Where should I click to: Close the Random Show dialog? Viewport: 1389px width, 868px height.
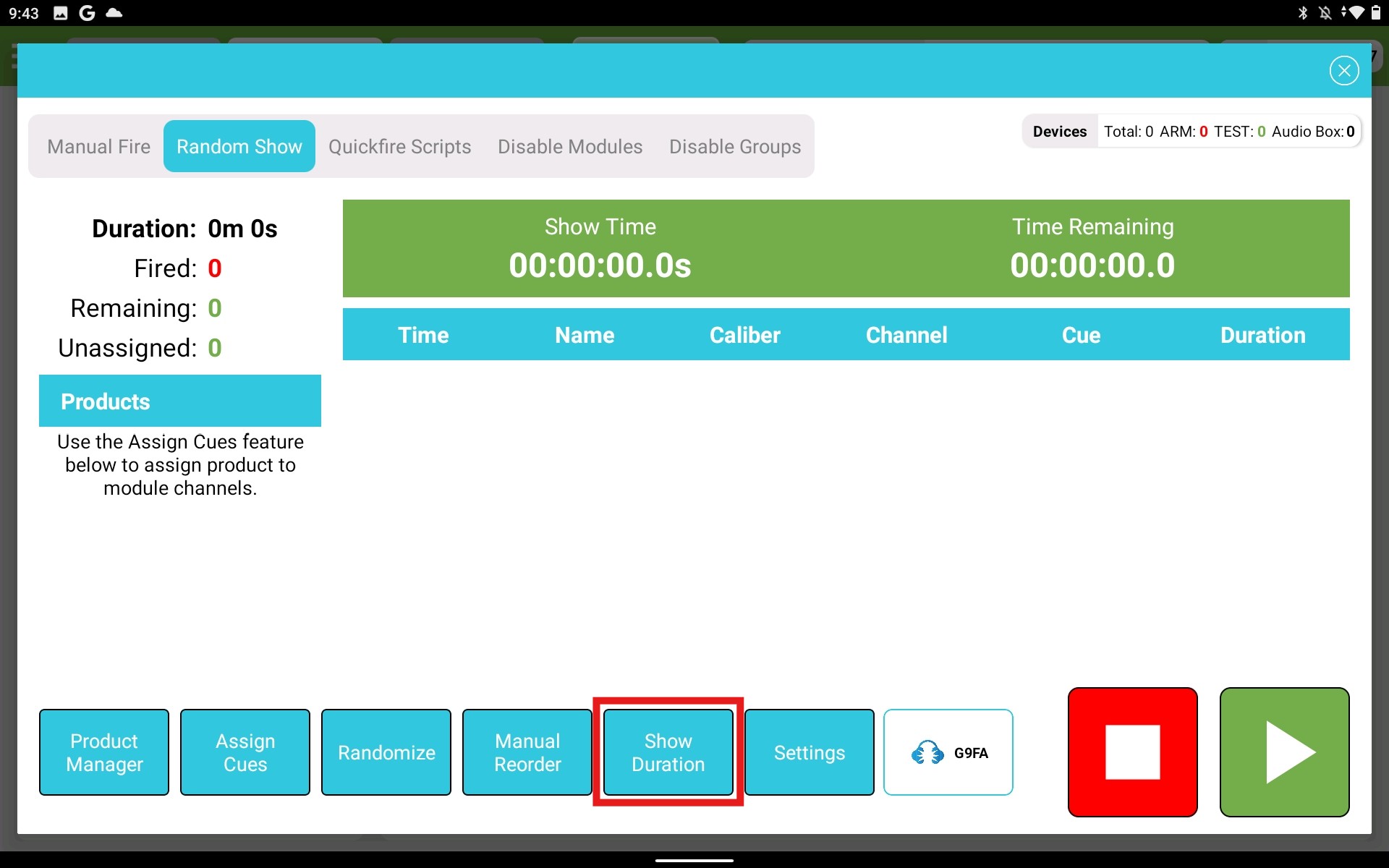point(1343,70)
